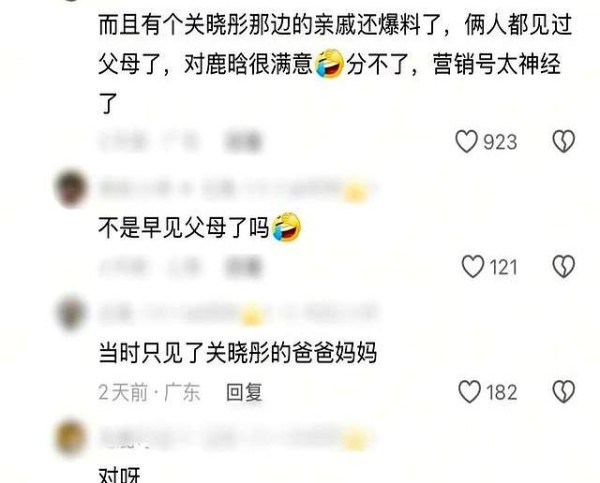Select the comment 当时只见了关晓彤的爸爸妈妈

point(238,352)
